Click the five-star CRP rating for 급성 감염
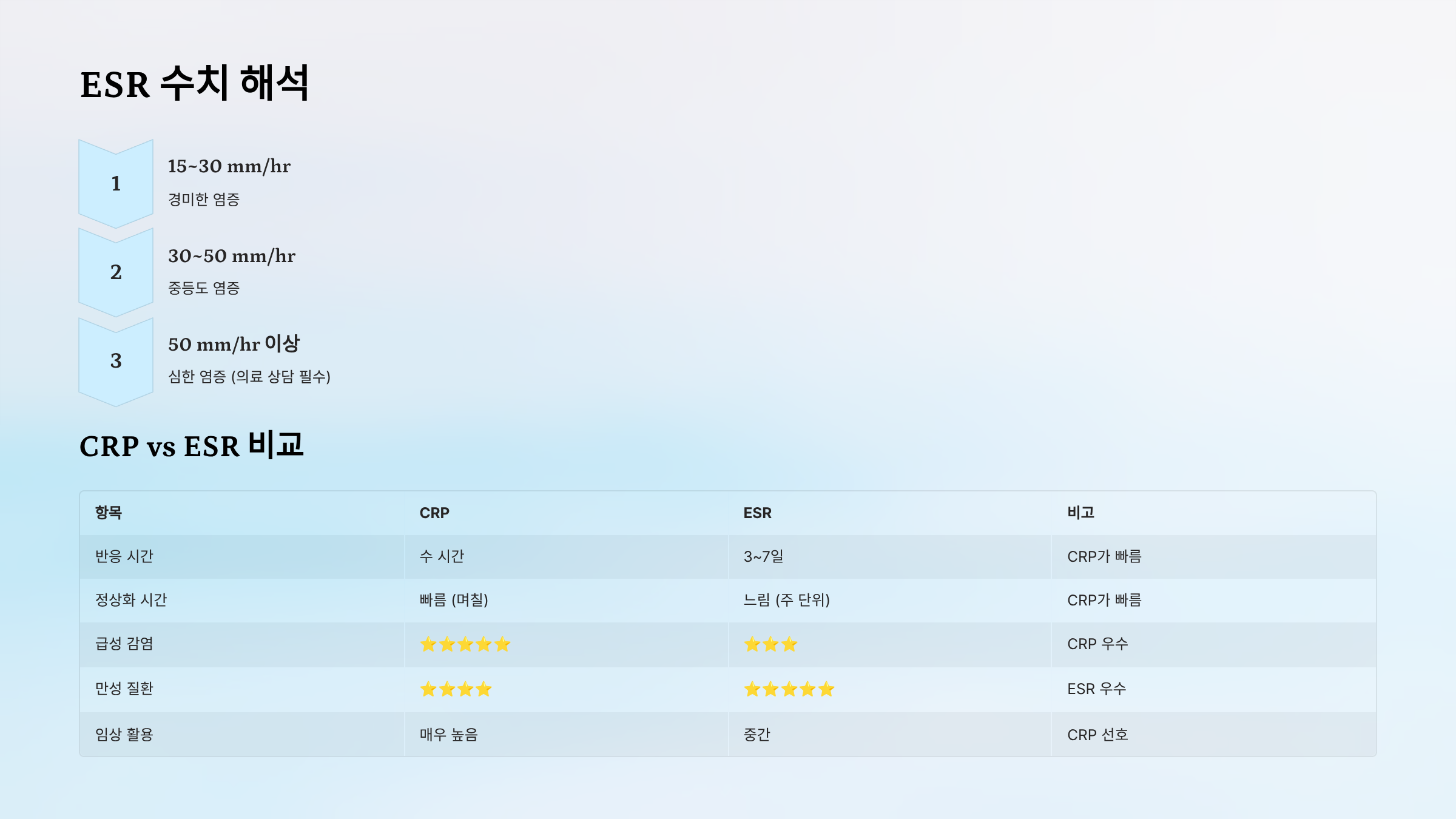Screen dimensions: 1456x819 point(465,644)
